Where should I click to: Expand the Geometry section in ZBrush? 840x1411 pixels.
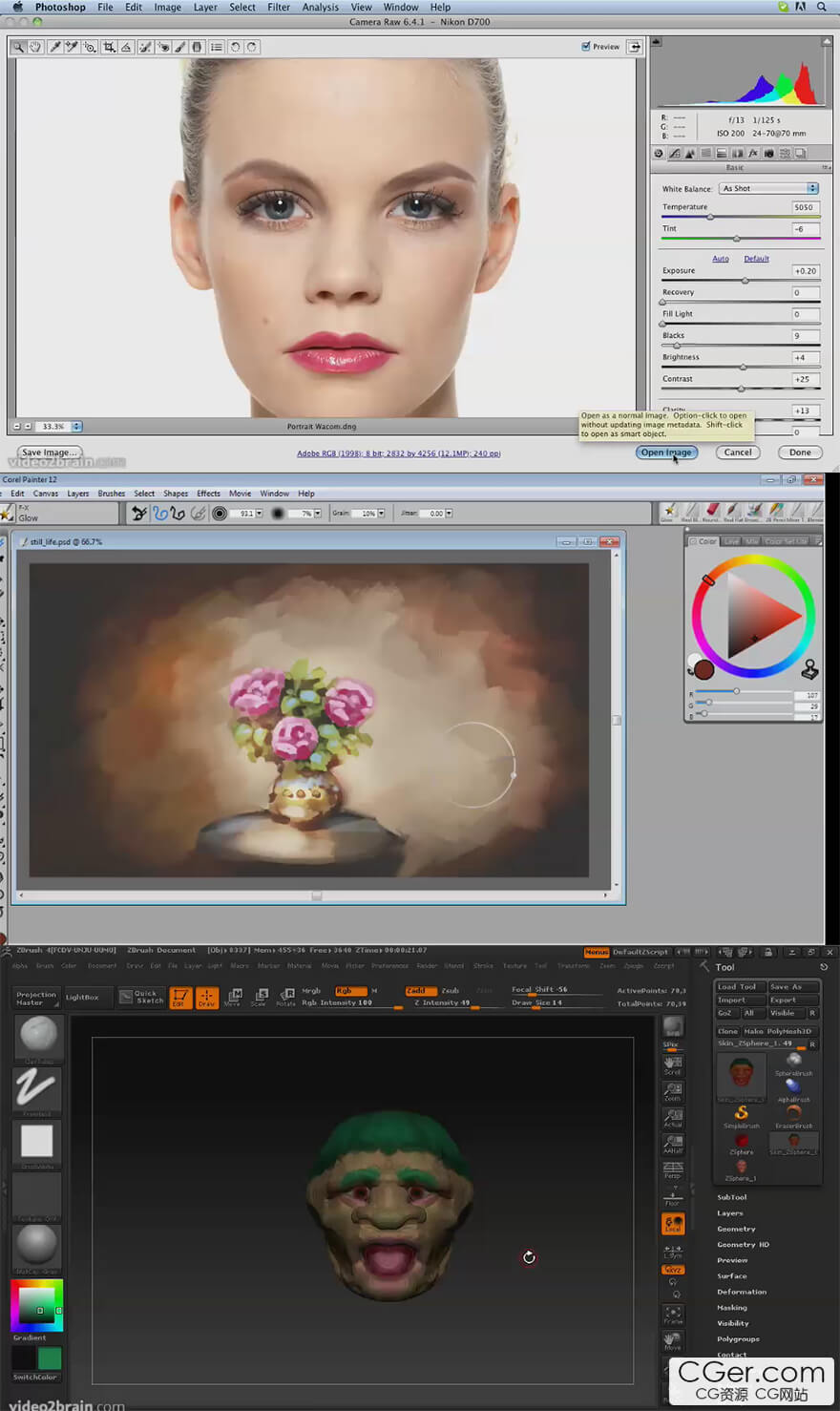[736, 1229]
